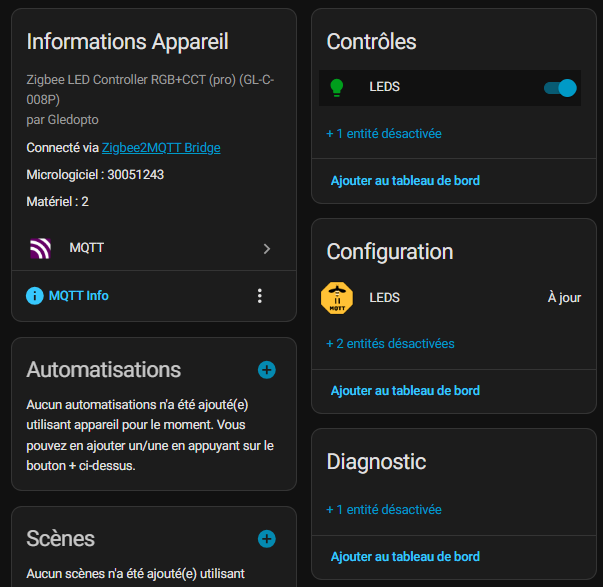This screenshot has width=603, height=587.
Task: Click the yellow Zigbee2MQTT LEDS update icon
Action: tap(337, 298)
